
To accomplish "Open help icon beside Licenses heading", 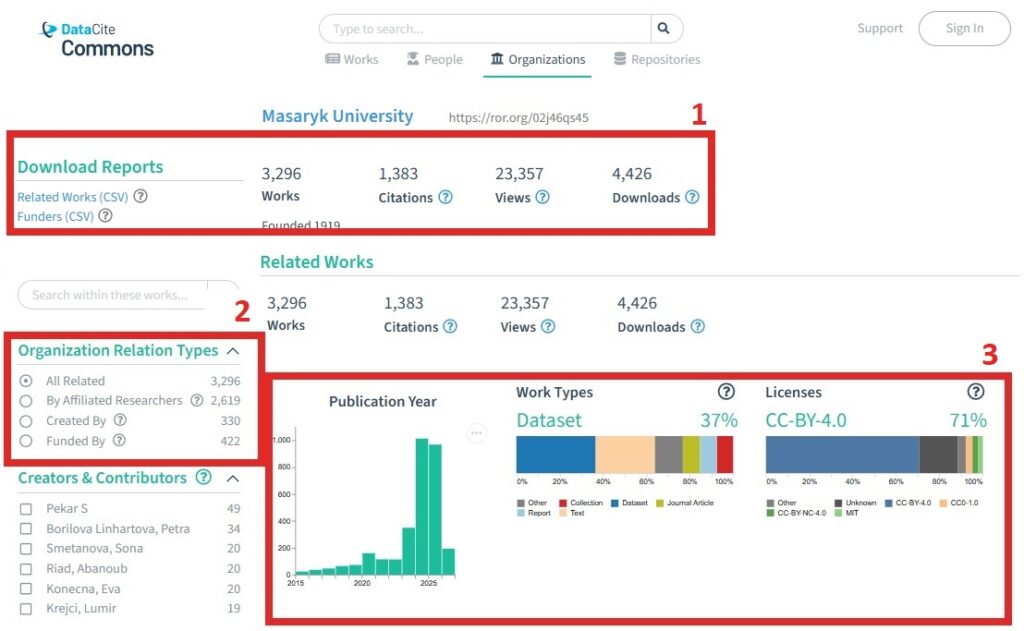I will point(975,392).
